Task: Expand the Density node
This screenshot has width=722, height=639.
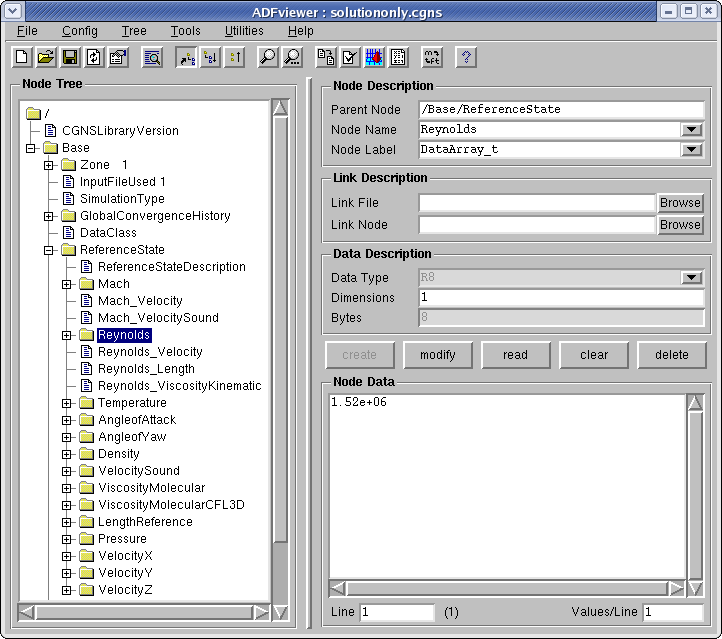Action: point(67,455)
